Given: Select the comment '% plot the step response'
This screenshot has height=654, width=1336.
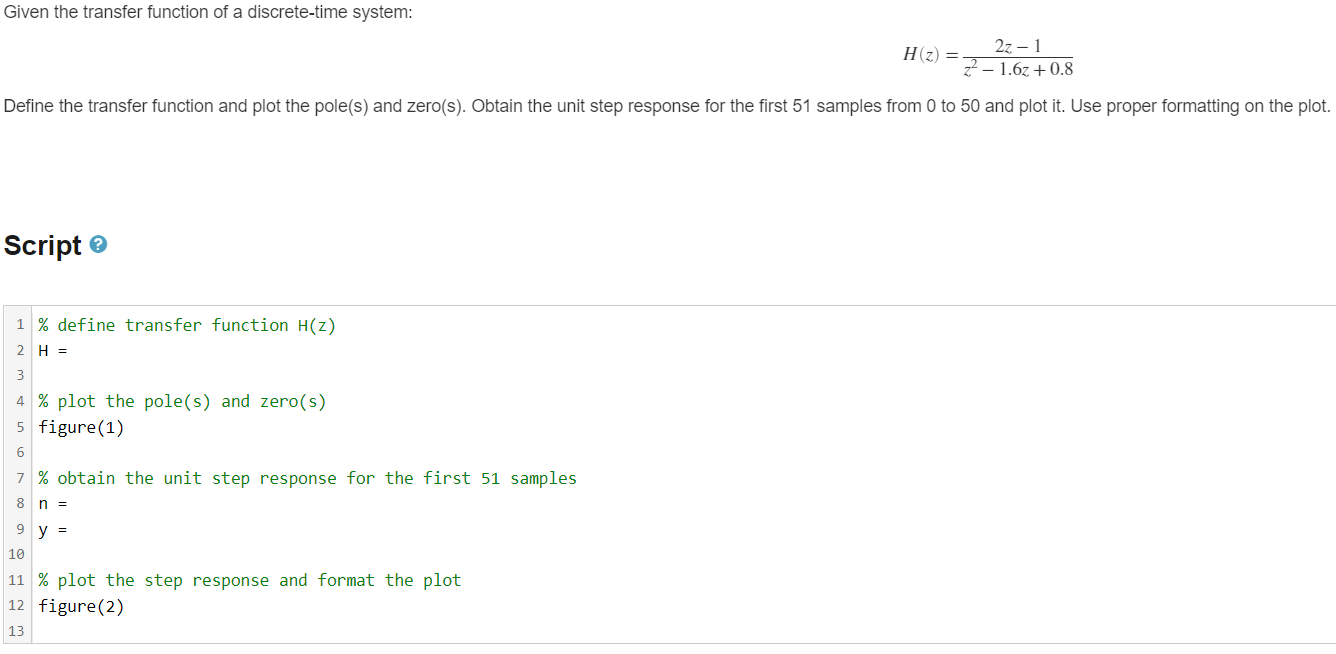Looking at the screenshot, I should point(249,580).
